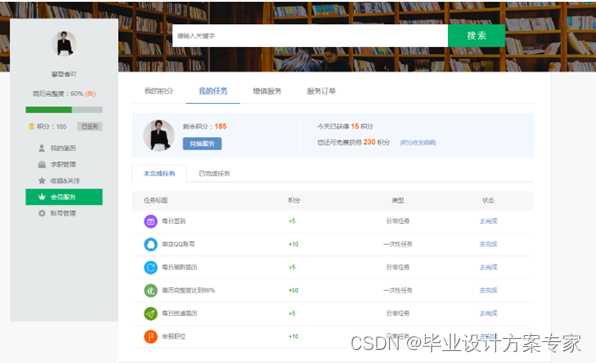Click the star icon for 收藏&关注
This screenshot has height=363, width=596.
pos(42,181)
